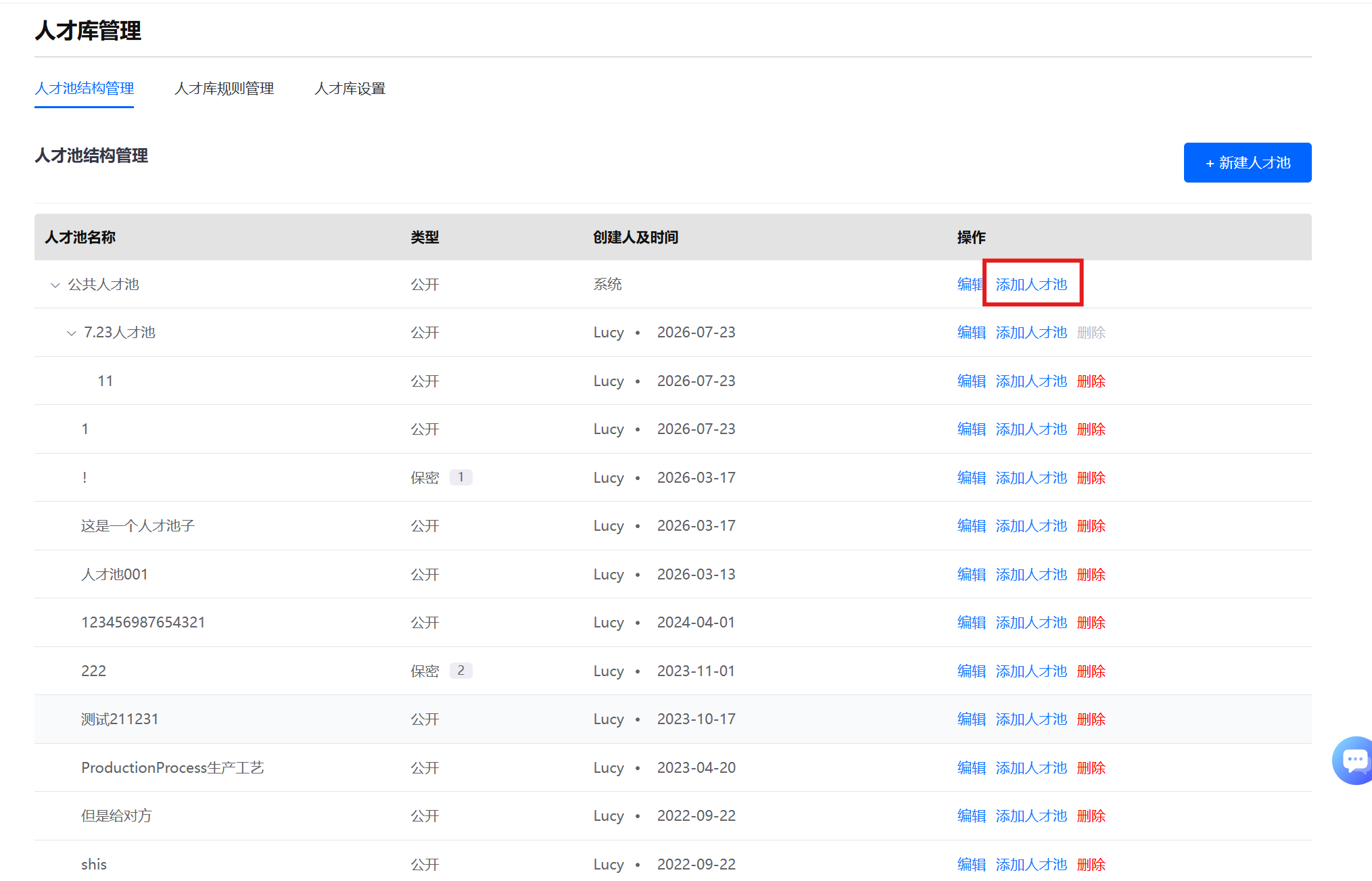Edit the 人才池001 pool

coord(972,575)
